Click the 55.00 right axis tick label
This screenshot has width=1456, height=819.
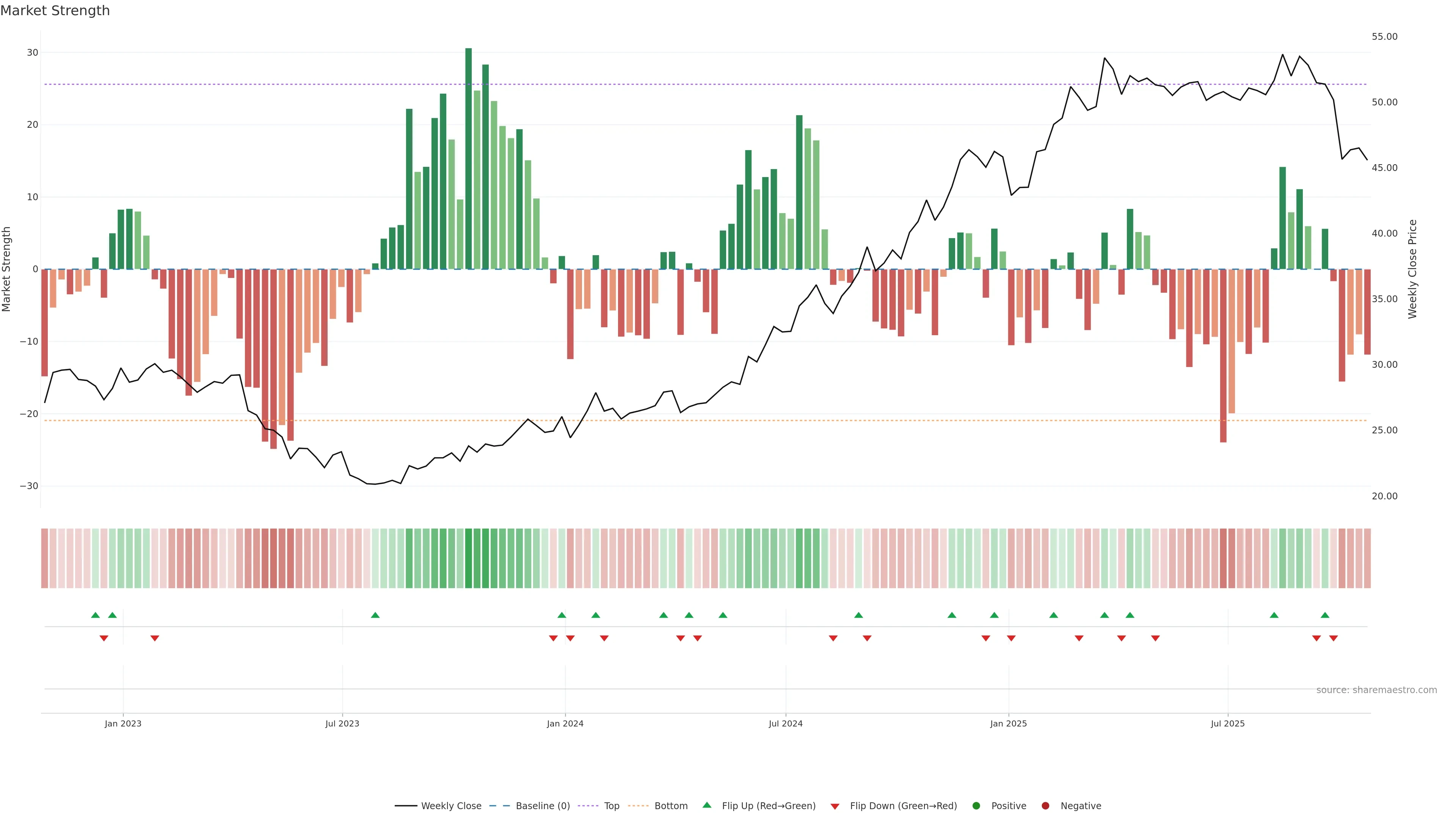tap(1384, 37)
